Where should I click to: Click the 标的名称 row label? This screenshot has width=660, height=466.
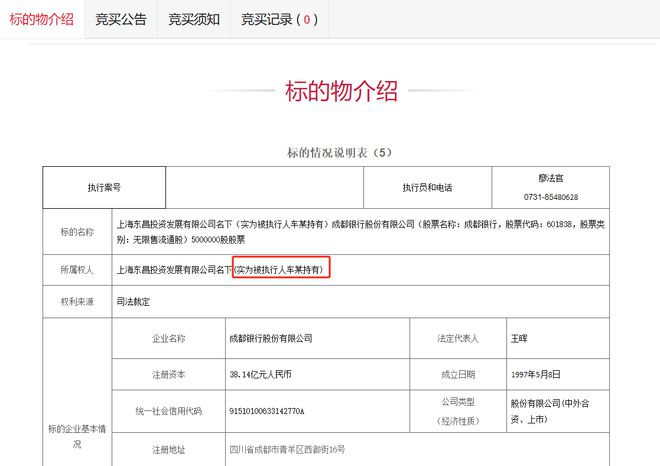coord(77,232)
